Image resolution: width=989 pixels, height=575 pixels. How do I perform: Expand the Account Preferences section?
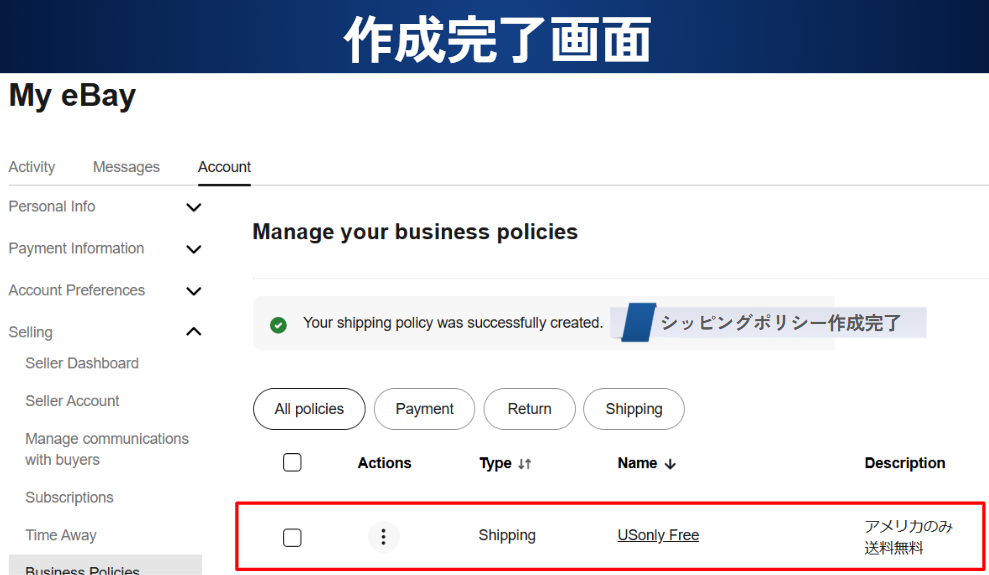(194, 291)
